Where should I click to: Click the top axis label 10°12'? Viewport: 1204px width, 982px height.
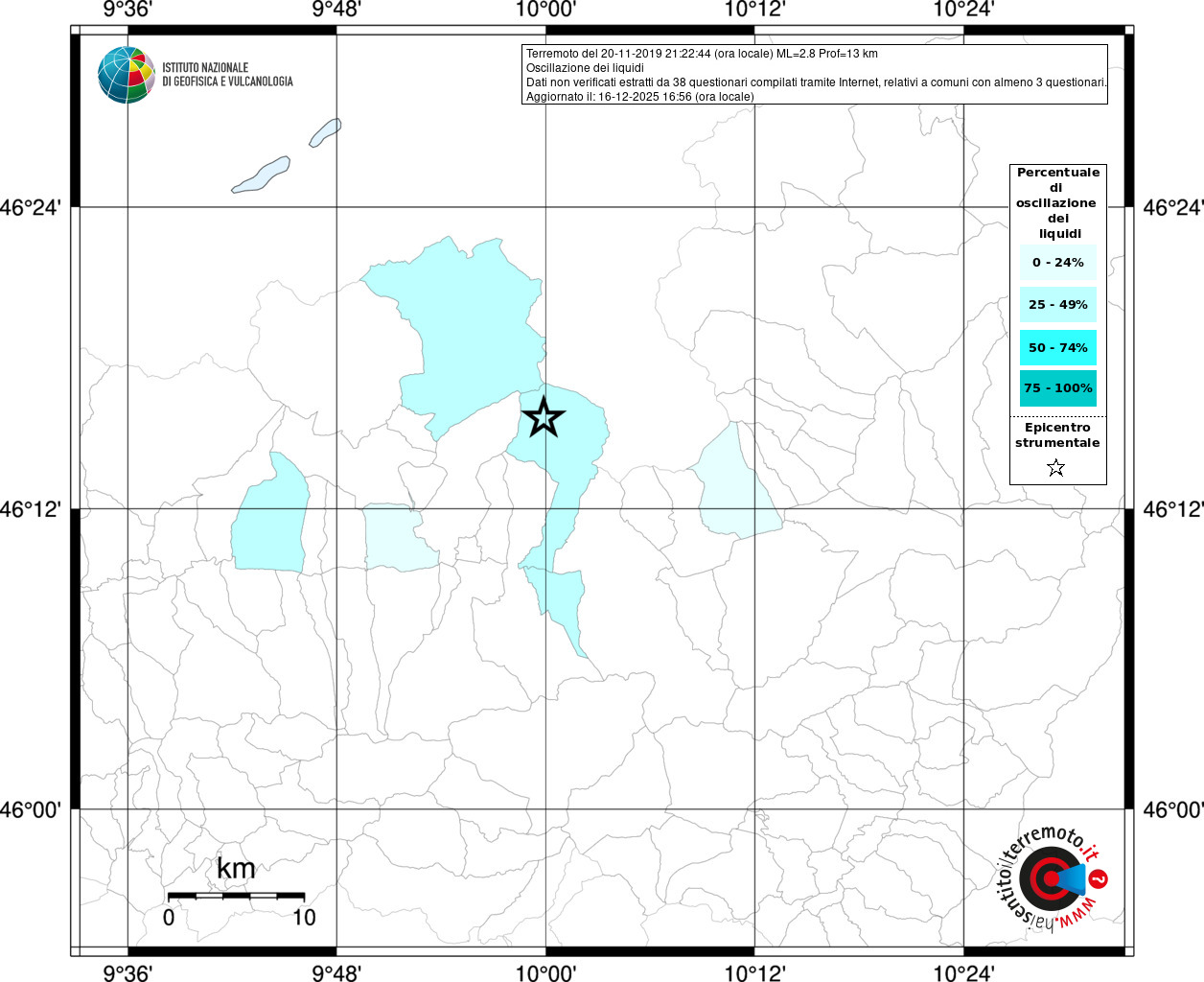click(754, 10)
